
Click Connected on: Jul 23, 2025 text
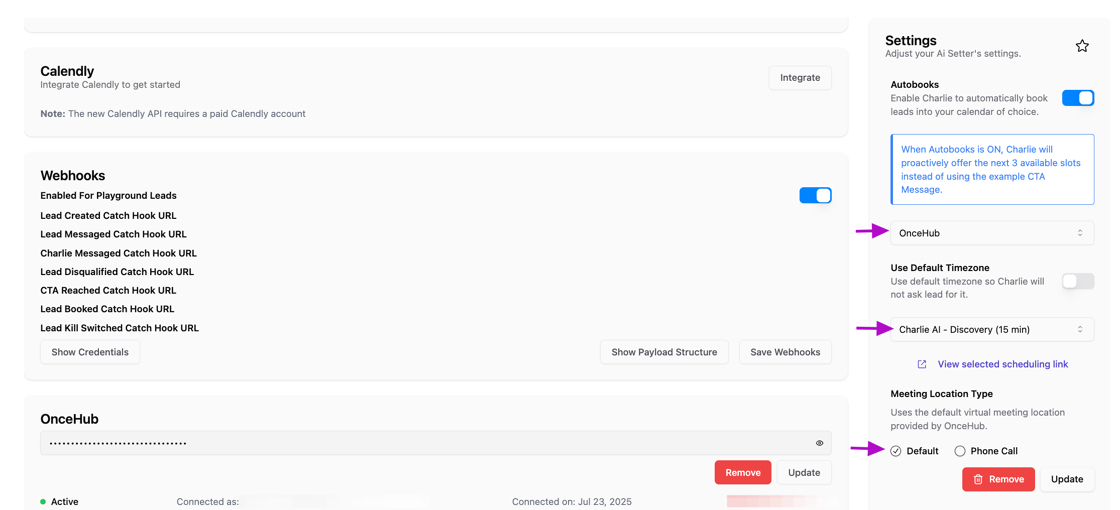pos(572,501)
